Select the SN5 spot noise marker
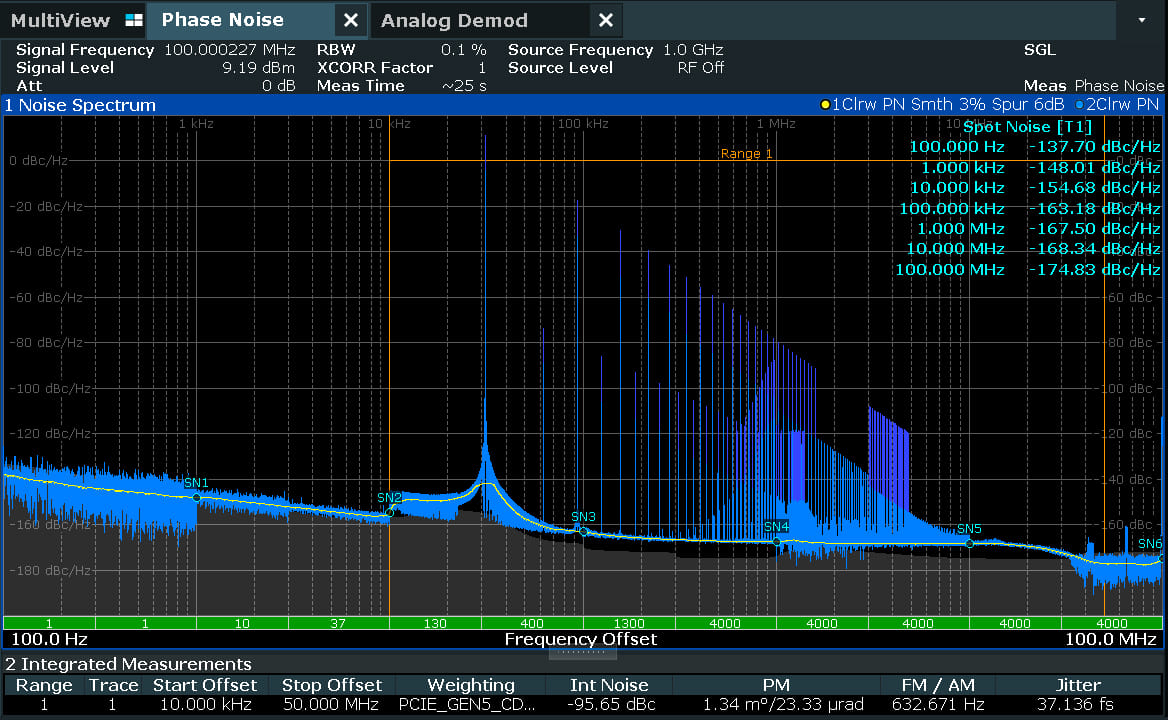This screenshot has height=720, width=1168. coord(969,543)
